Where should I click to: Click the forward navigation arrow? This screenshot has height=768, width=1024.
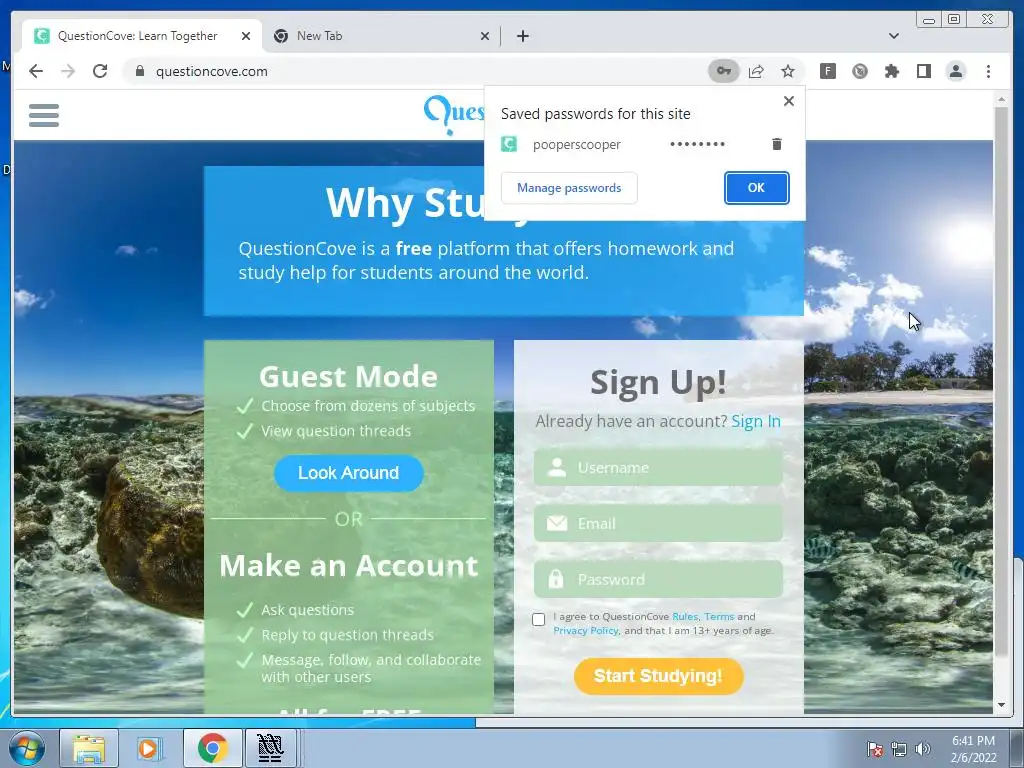click(x=68, y=71)
